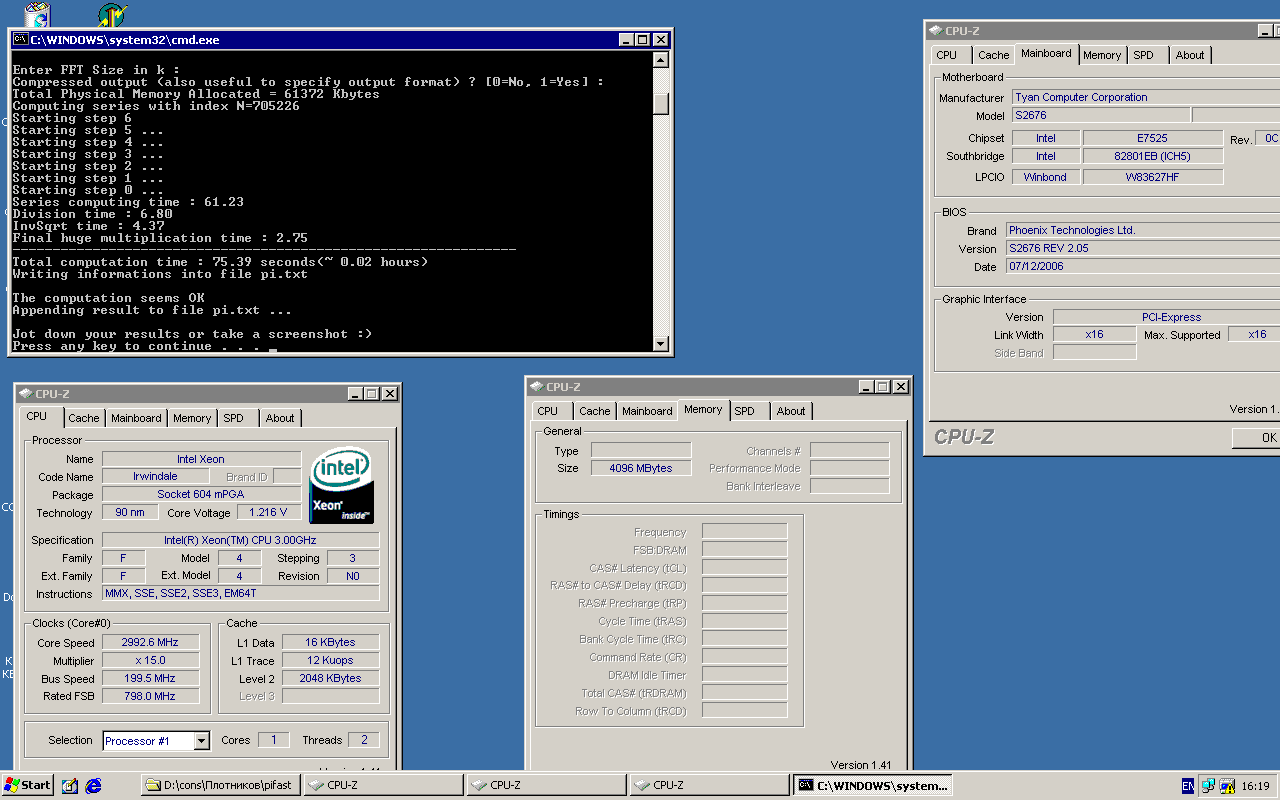The height and width of the screenshot is (800, 1280).
Task: Click the Code Name Irwindale field
Action: click(155, 476)
